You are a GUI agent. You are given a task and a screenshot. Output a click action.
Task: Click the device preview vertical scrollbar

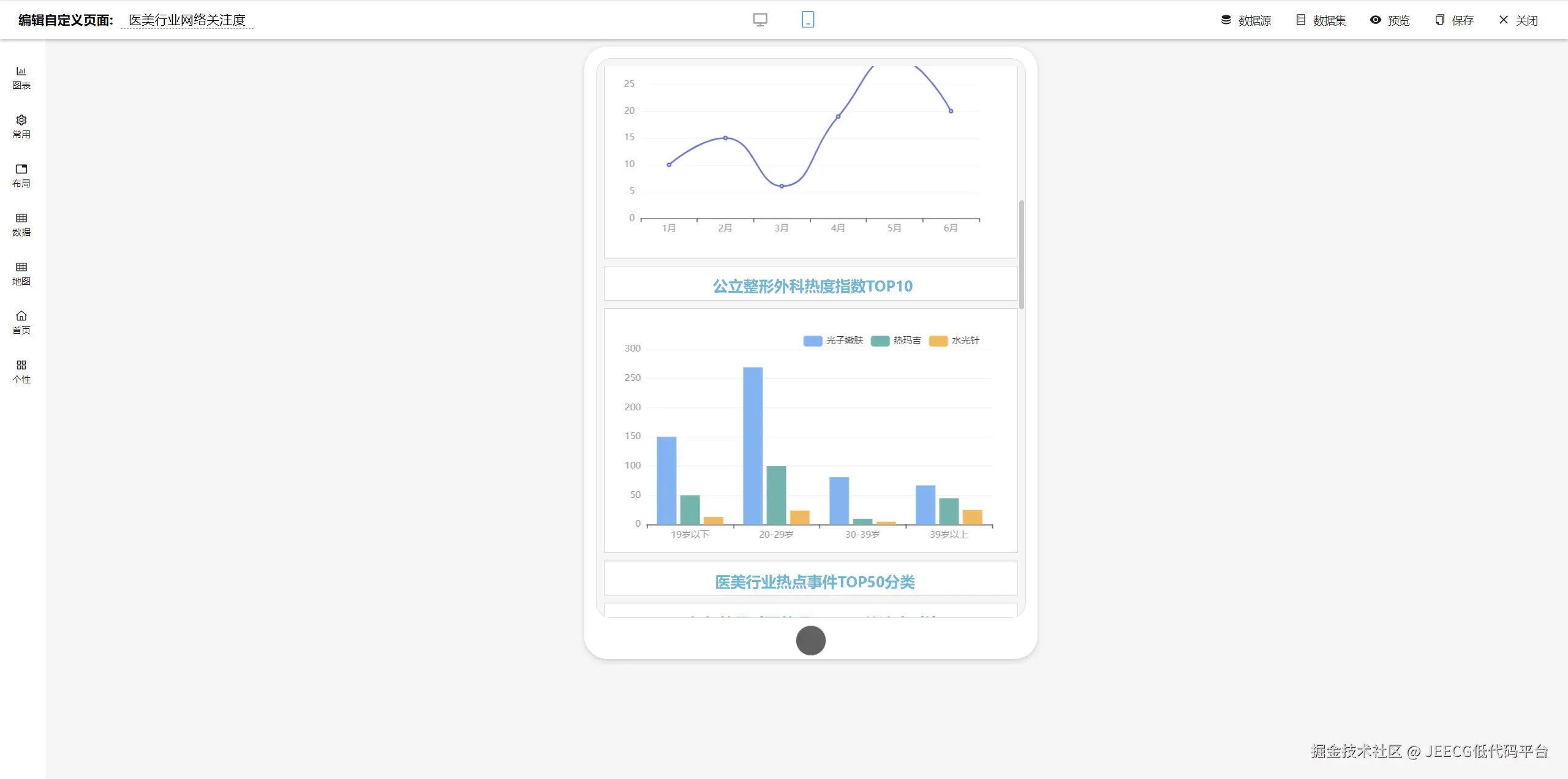[x=1021, y=254]
